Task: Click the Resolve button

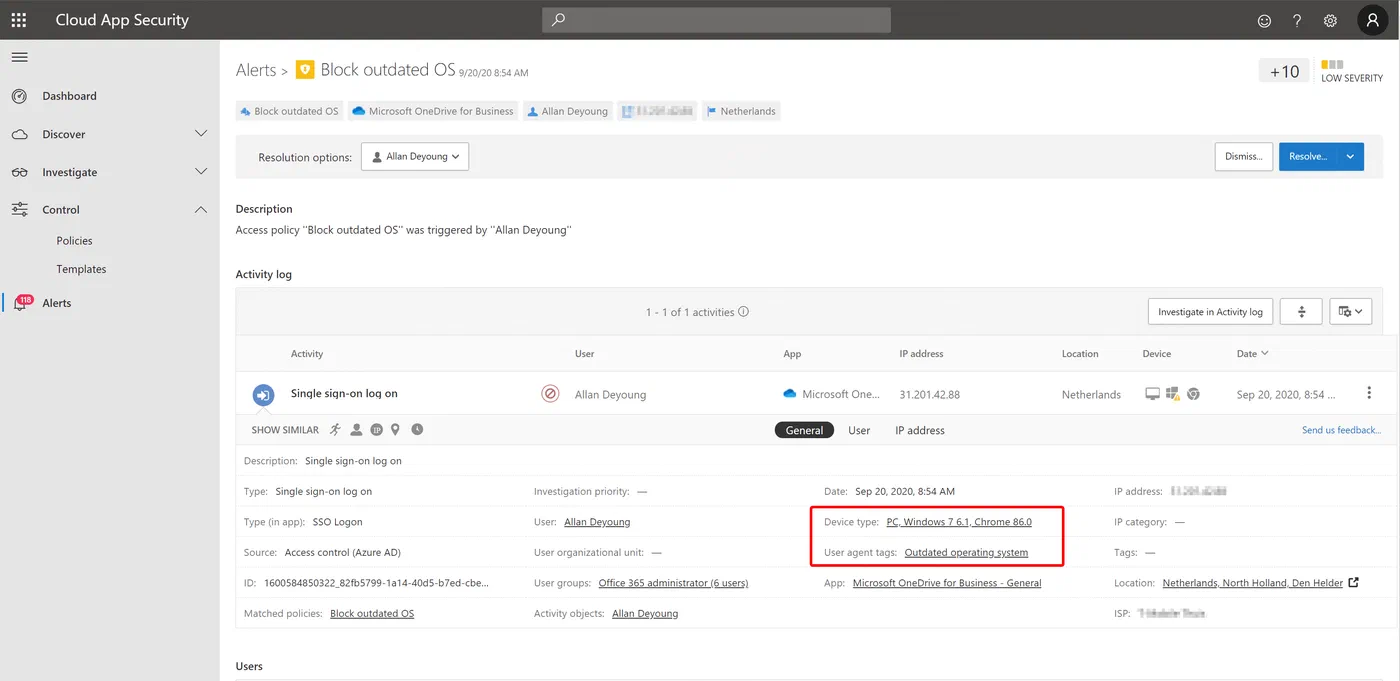Action: coord(1308,157)
